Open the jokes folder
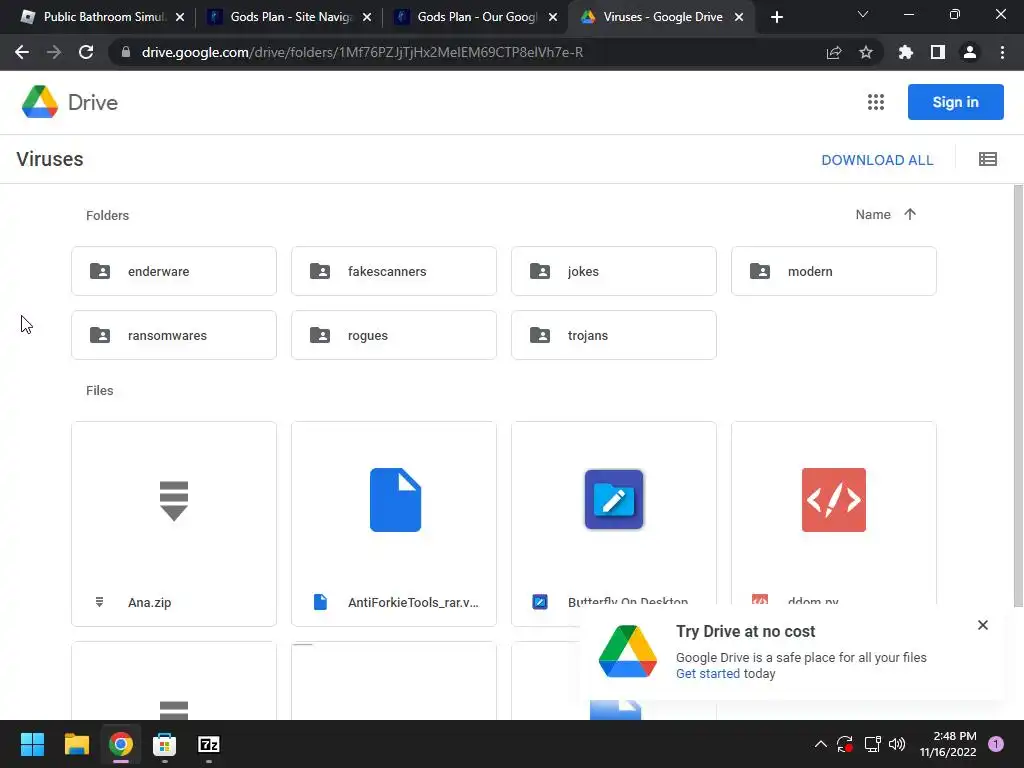 point(614,271)
